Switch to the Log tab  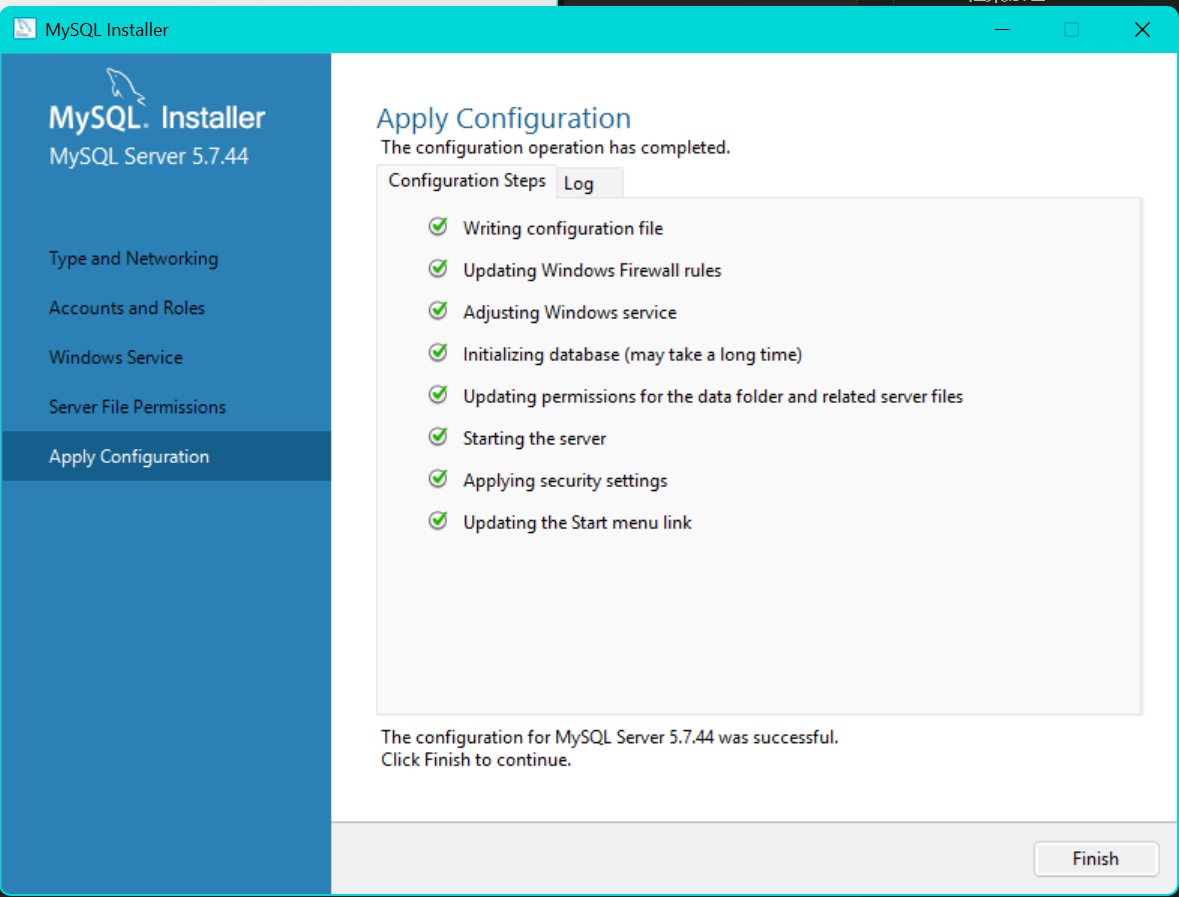(579, 183)
